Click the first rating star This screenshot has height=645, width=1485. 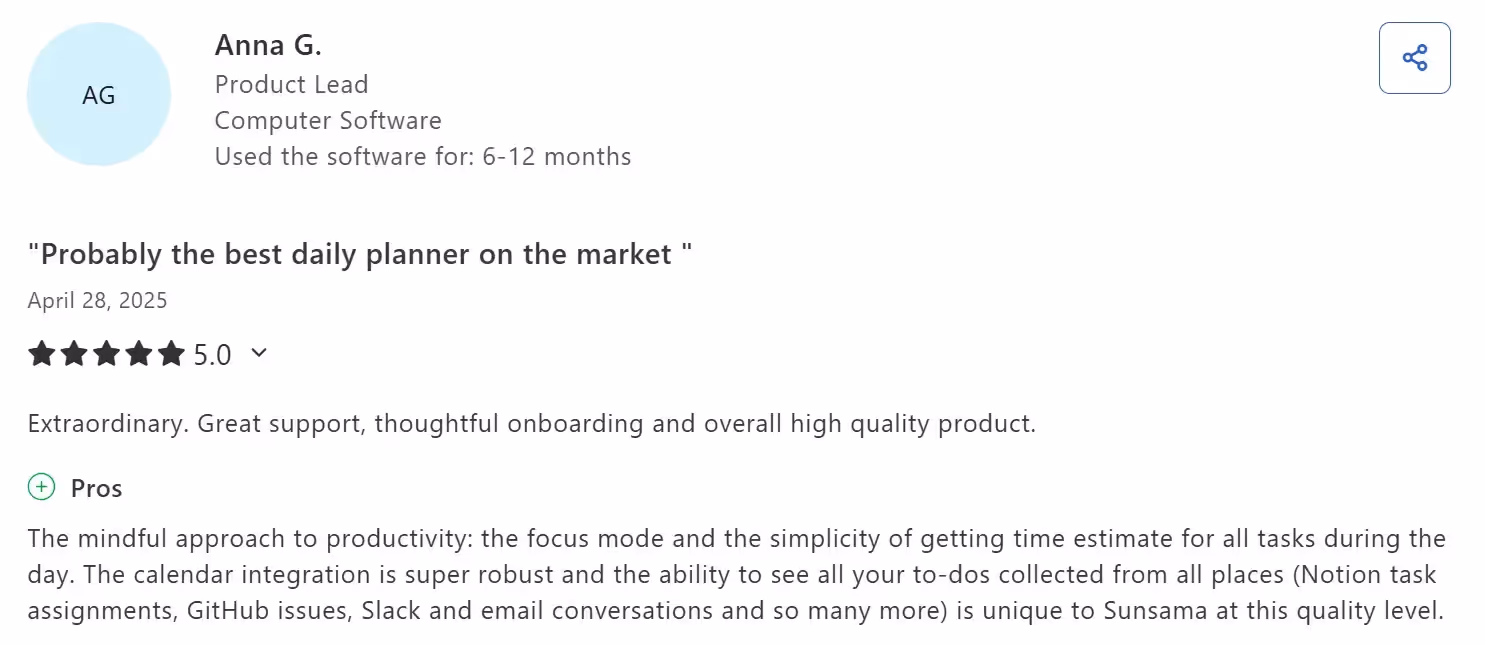42,353
